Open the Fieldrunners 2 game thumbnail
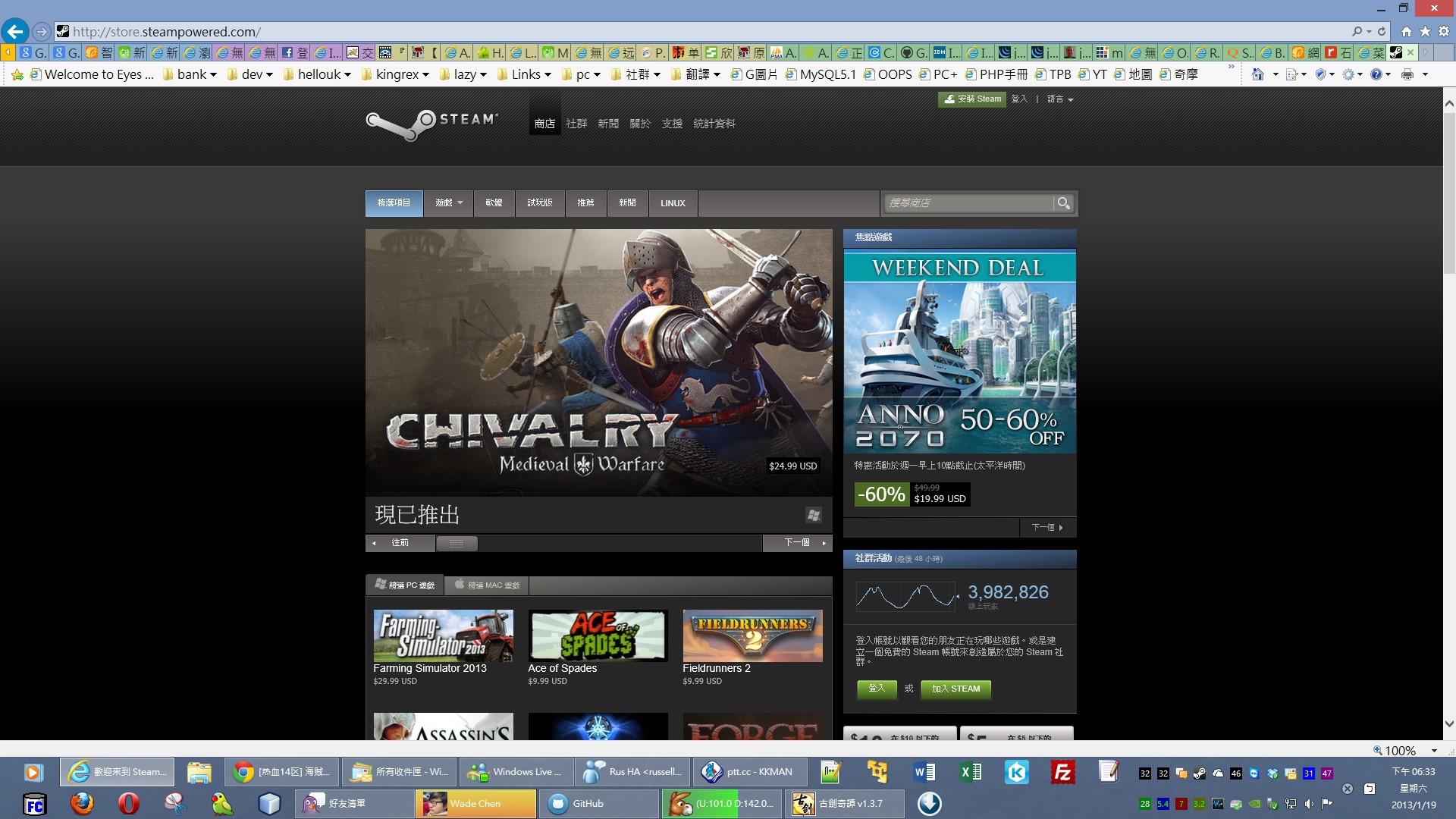This screenshot has width=1456, height=819. (752, 635)
